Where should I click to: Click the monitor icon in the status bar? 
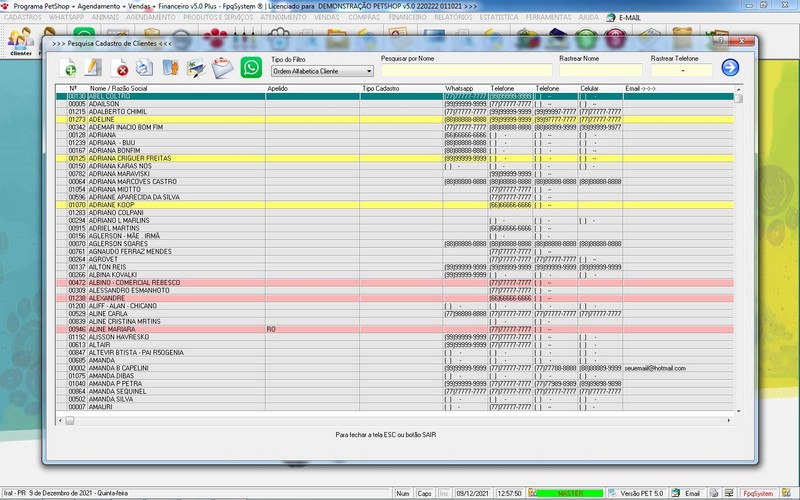(x=729, y=493)
